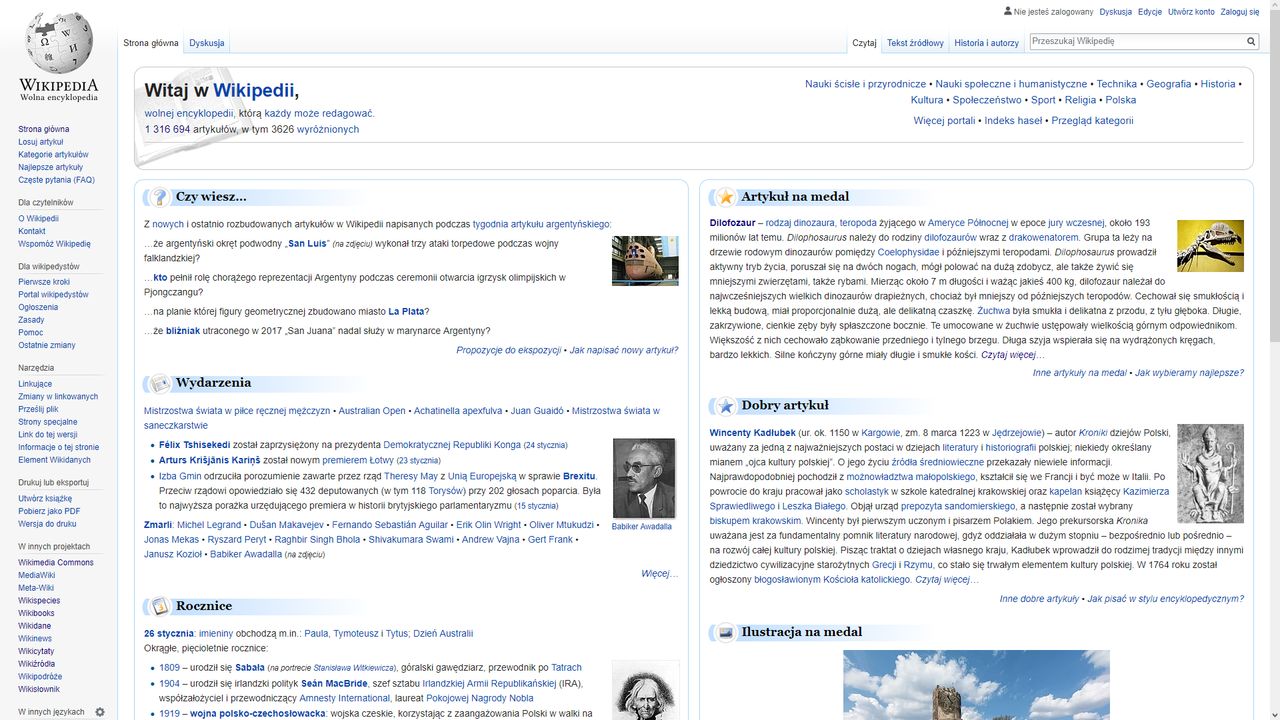Click 'wojna polsko-czechosłowacka' link

click(258, 714)
